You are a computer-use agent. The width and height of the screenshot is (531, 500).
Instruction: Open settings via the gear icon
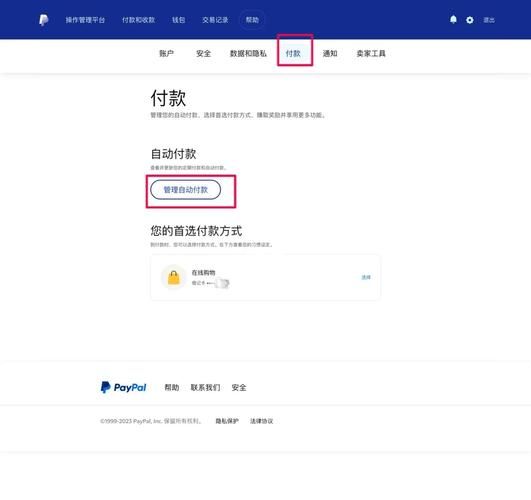[470, 20]
